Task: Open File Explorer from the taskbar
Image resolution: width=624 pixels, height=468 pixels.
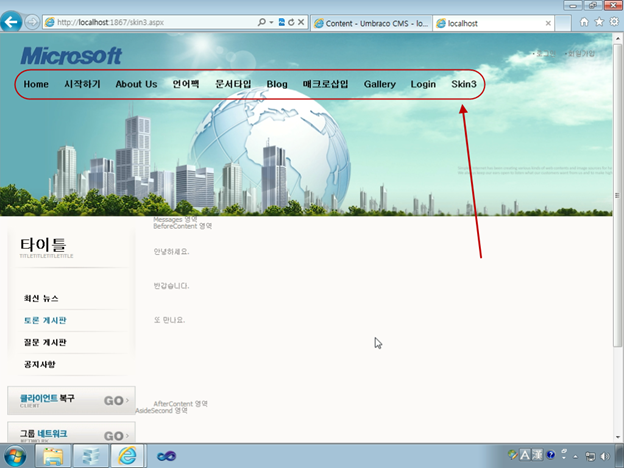Action: tap(53, 456)
